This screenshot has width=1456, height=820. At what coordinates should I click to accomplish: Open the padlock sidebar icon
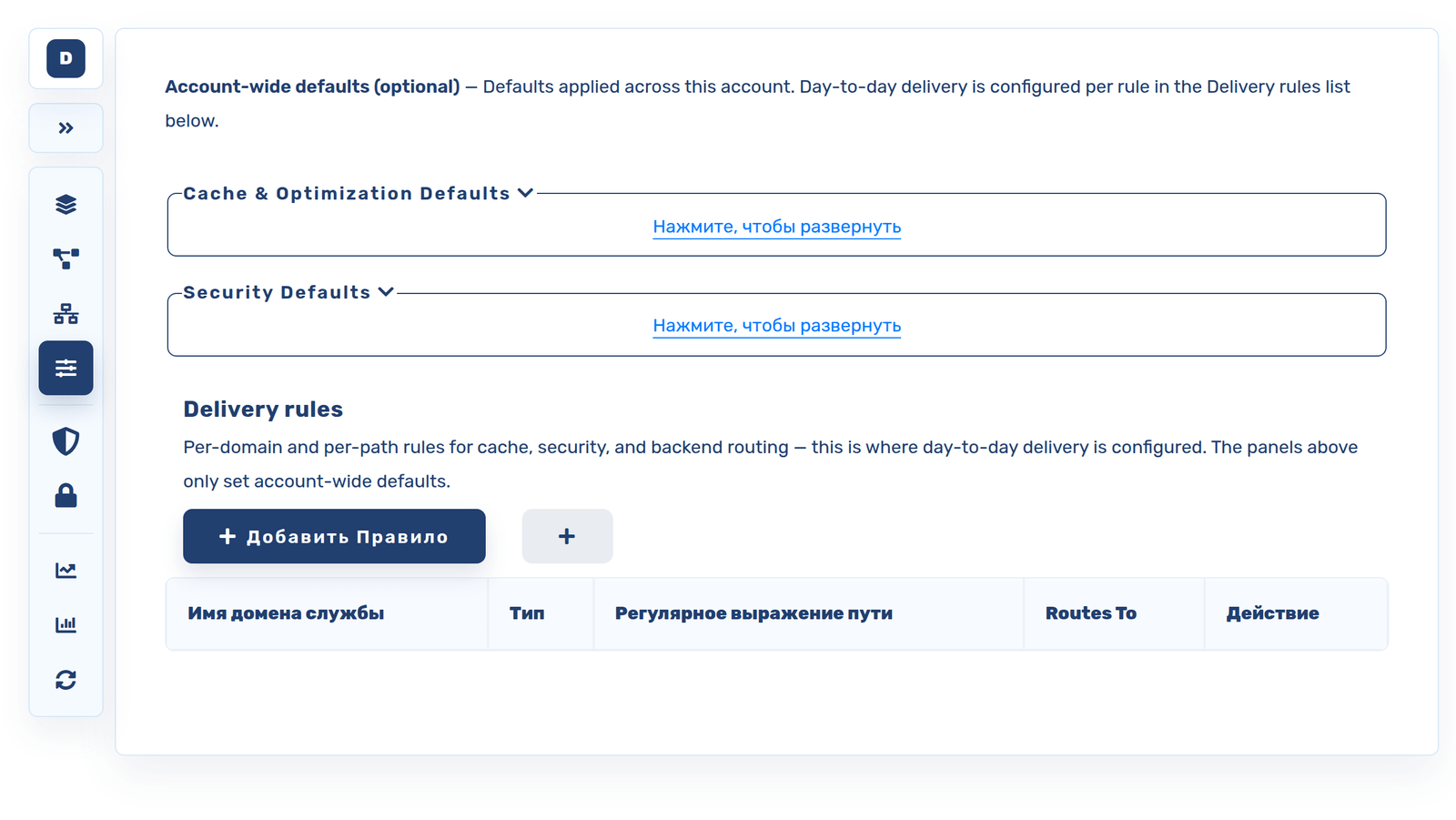coord(66,496)
